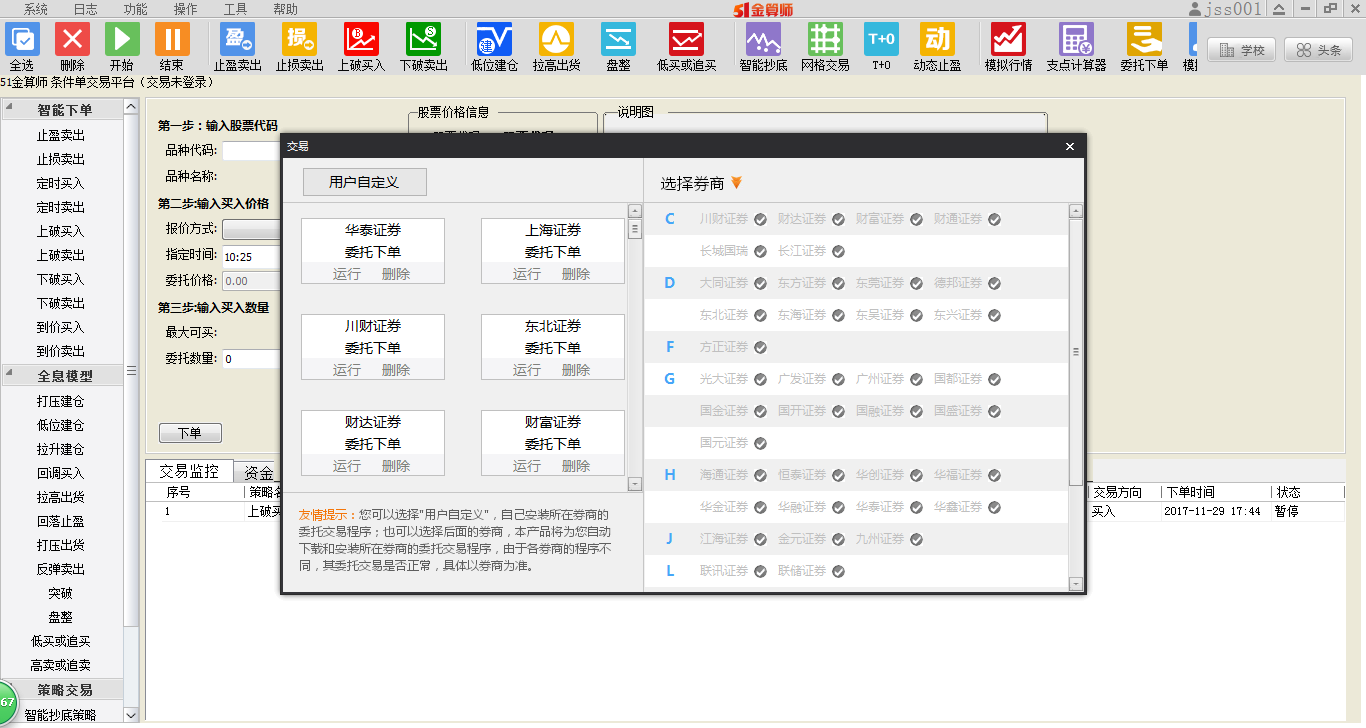Toggle the check mark beside 大同证券
The width and height of the screenshot is (1366, 728).
(x=760, y=283)
